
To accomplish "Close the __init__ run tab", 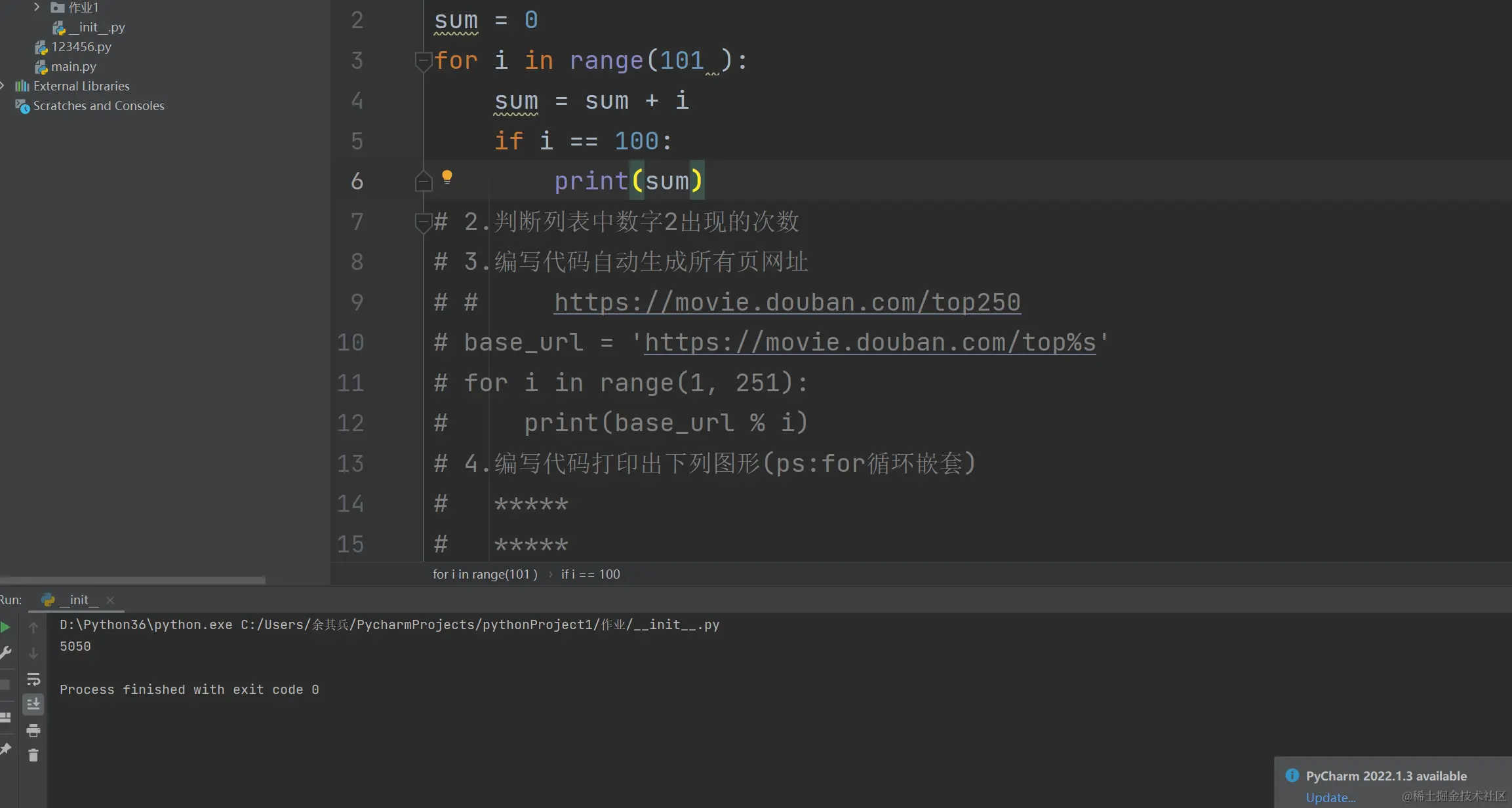I will (x=110, y=600).
